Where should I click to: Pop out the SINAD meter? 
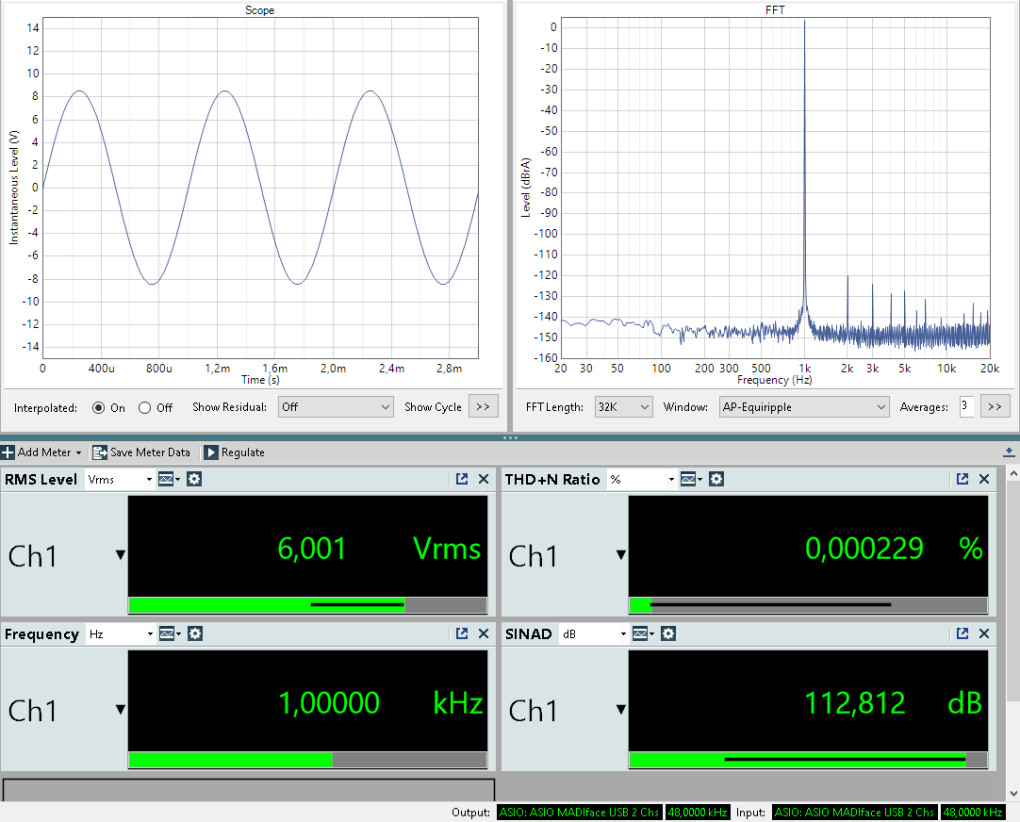tap(963, 633)
